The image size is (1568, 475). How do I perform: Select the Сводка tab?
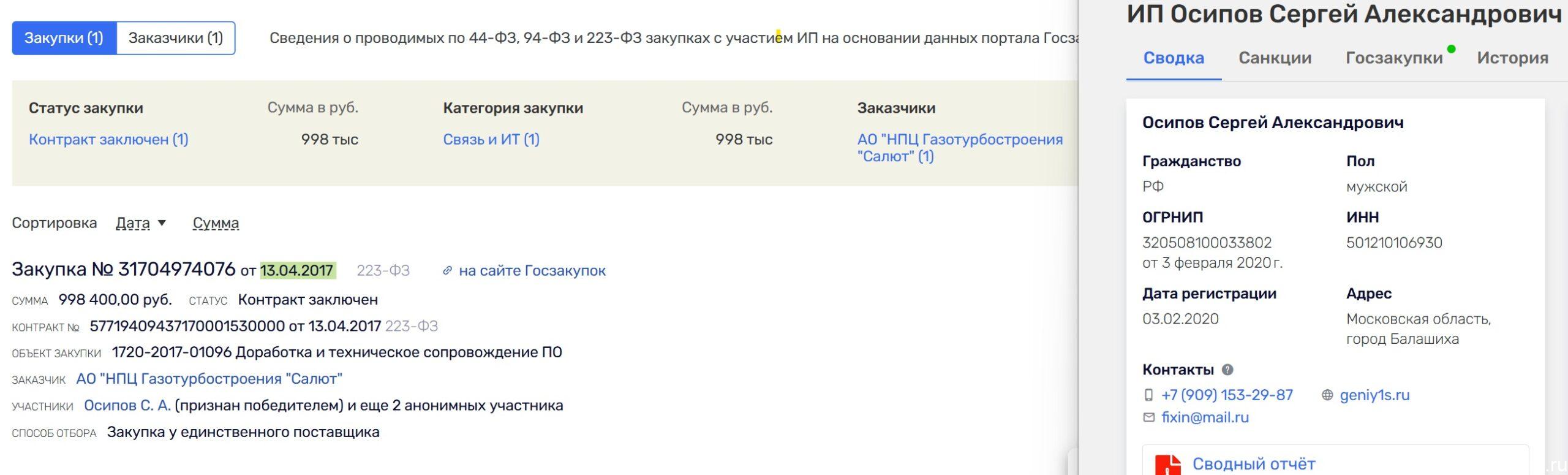1174,58
